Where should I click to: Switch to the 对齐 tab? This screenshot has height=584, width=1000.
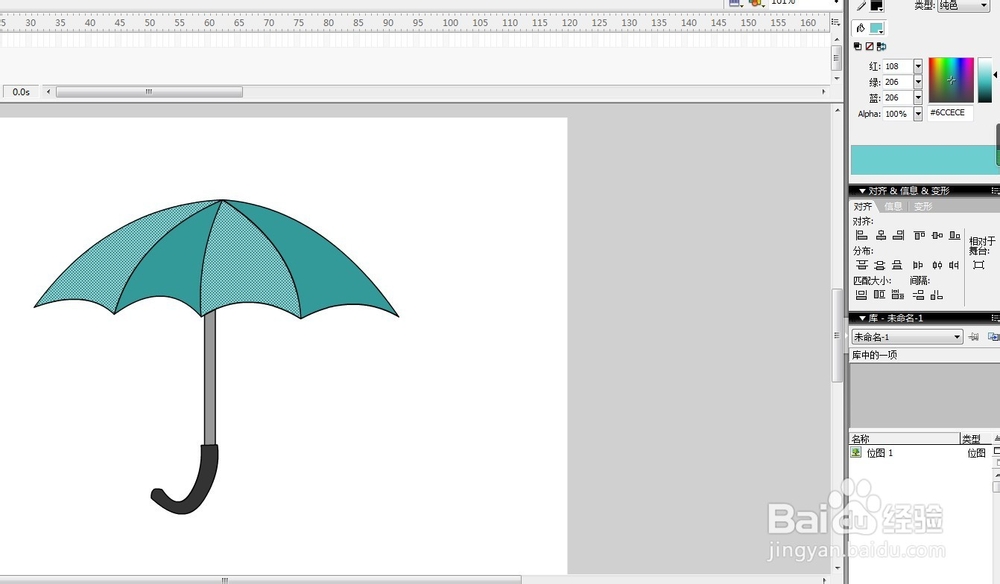[x=863, y=207]
